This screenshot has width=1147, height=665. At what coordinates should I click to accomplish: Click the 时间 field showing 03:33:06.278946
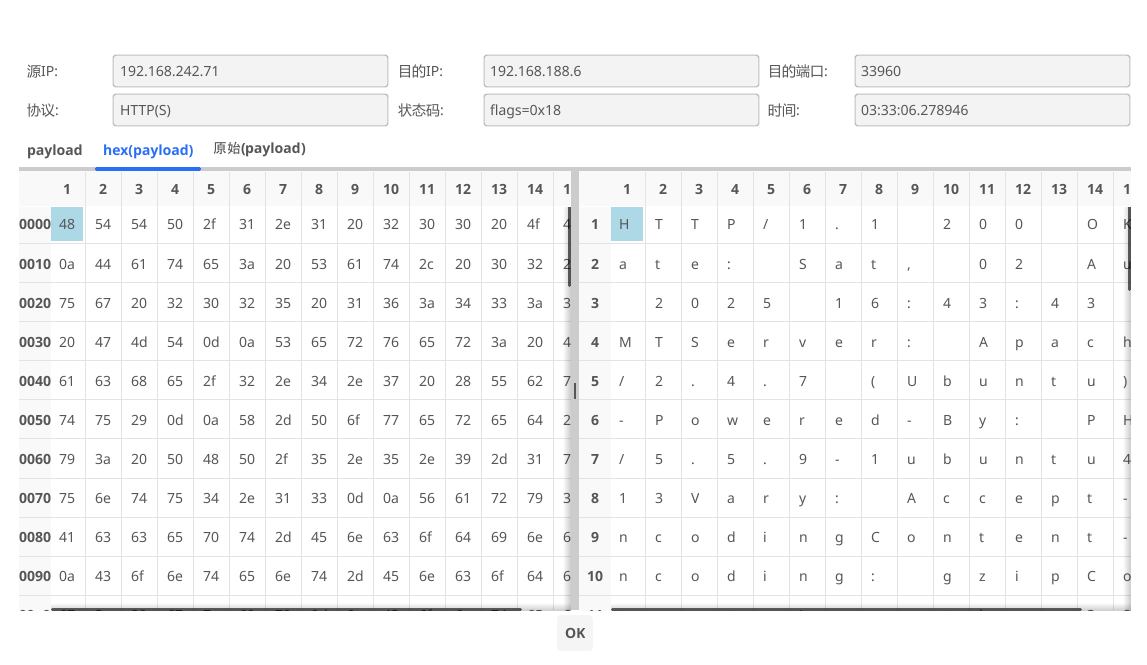click(992, 110)
